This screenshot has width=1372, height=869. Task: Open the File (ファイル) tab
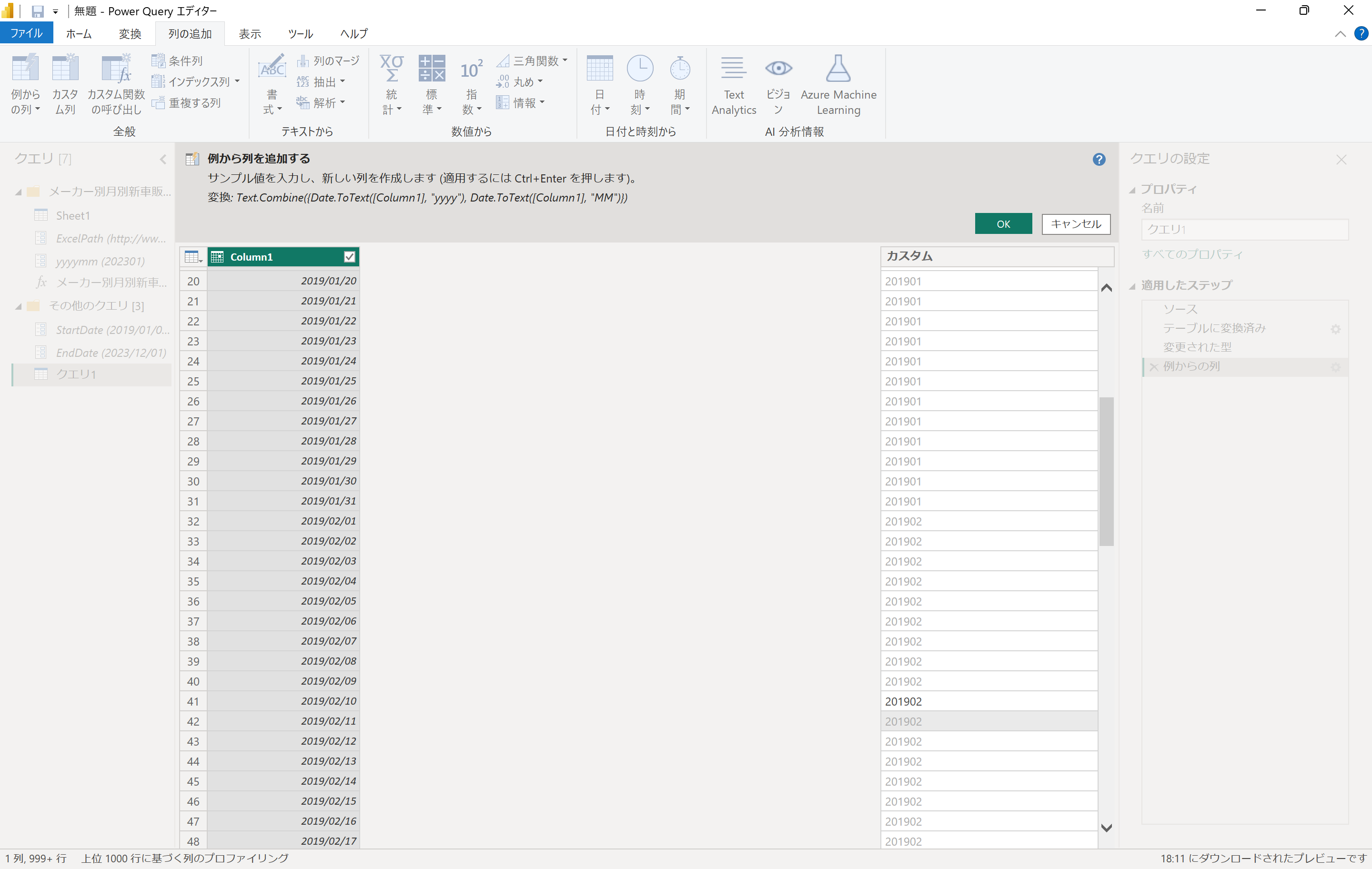26,33
